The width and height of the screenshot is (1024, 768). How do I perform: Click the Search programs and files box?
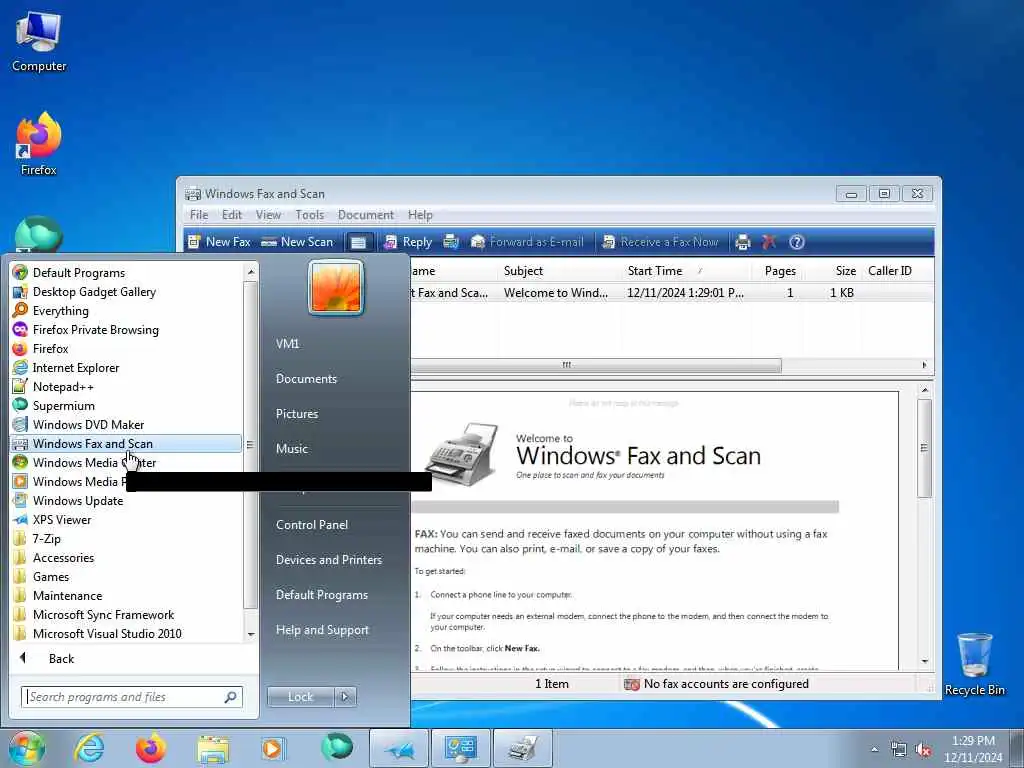pos(132,697)
